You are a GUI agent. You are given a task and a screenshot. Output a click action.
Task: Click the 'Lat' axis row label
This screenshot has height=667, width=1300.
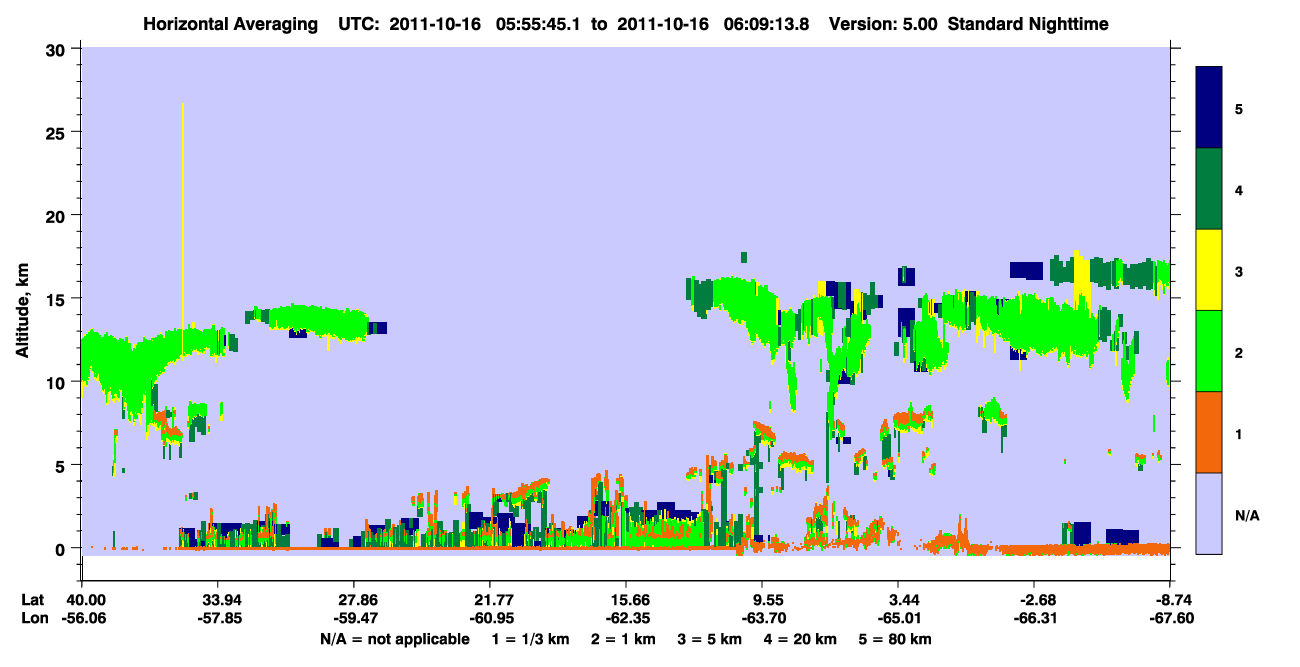pos(33,600)
